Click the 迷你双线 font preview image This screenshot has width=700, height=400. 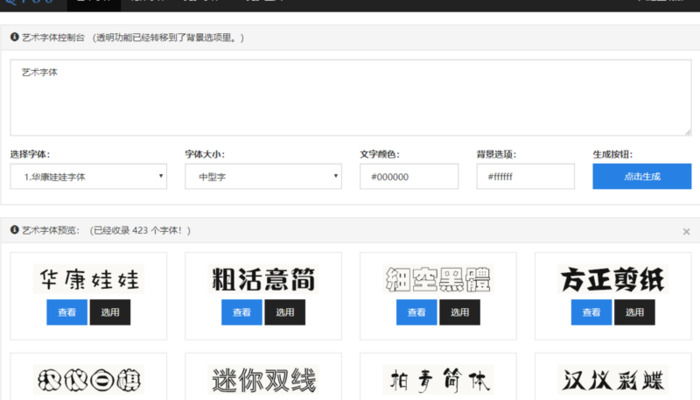tap(263, 380)
